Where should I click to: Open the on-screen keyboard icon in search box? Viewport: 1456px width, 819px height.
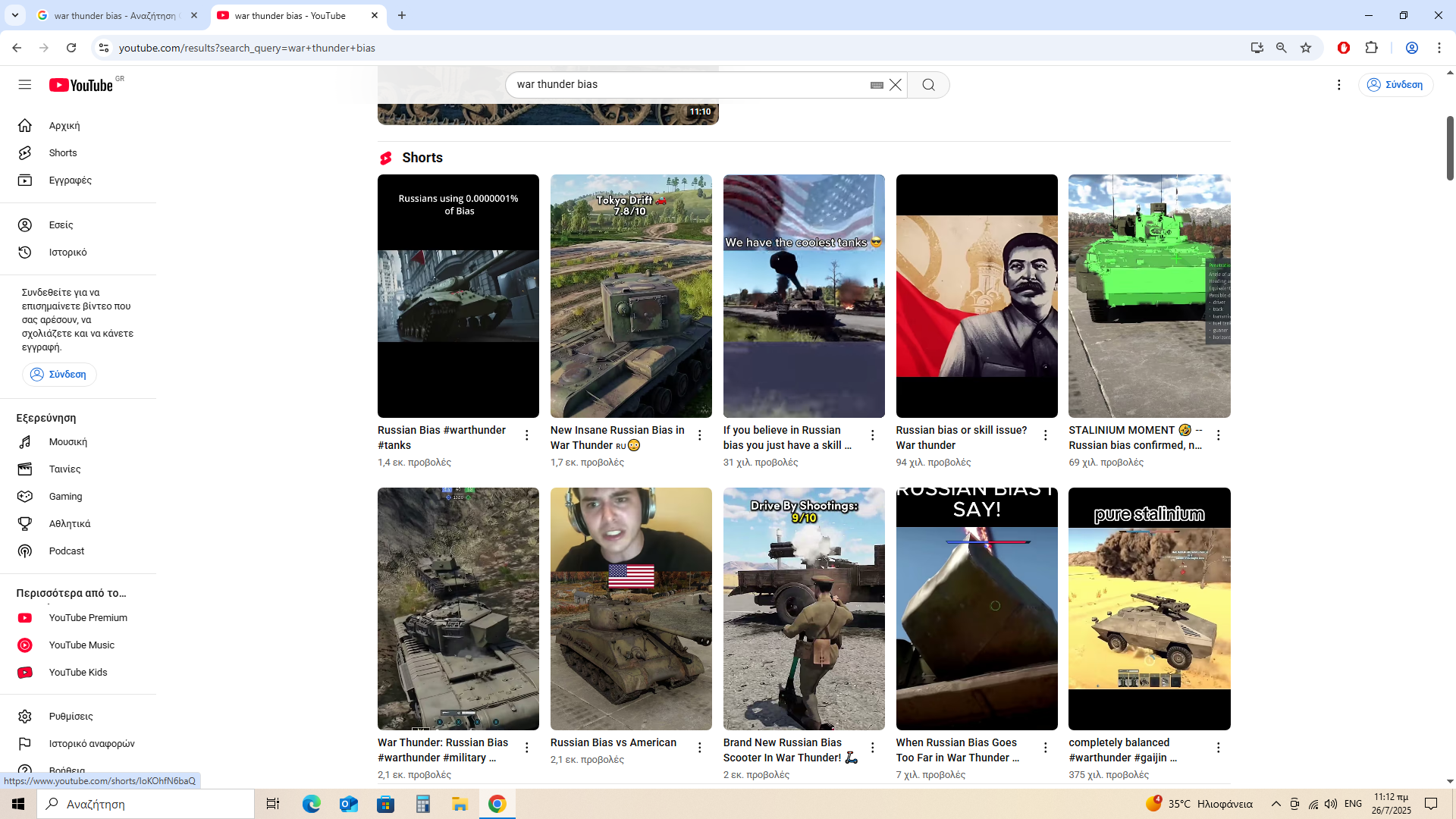click(x=877, y=85)
